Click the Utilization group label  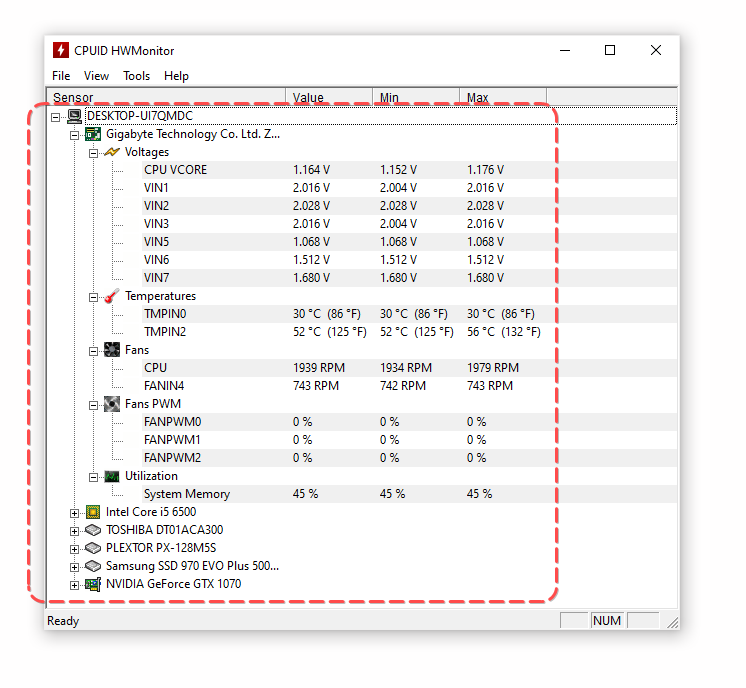click(151, 476)
